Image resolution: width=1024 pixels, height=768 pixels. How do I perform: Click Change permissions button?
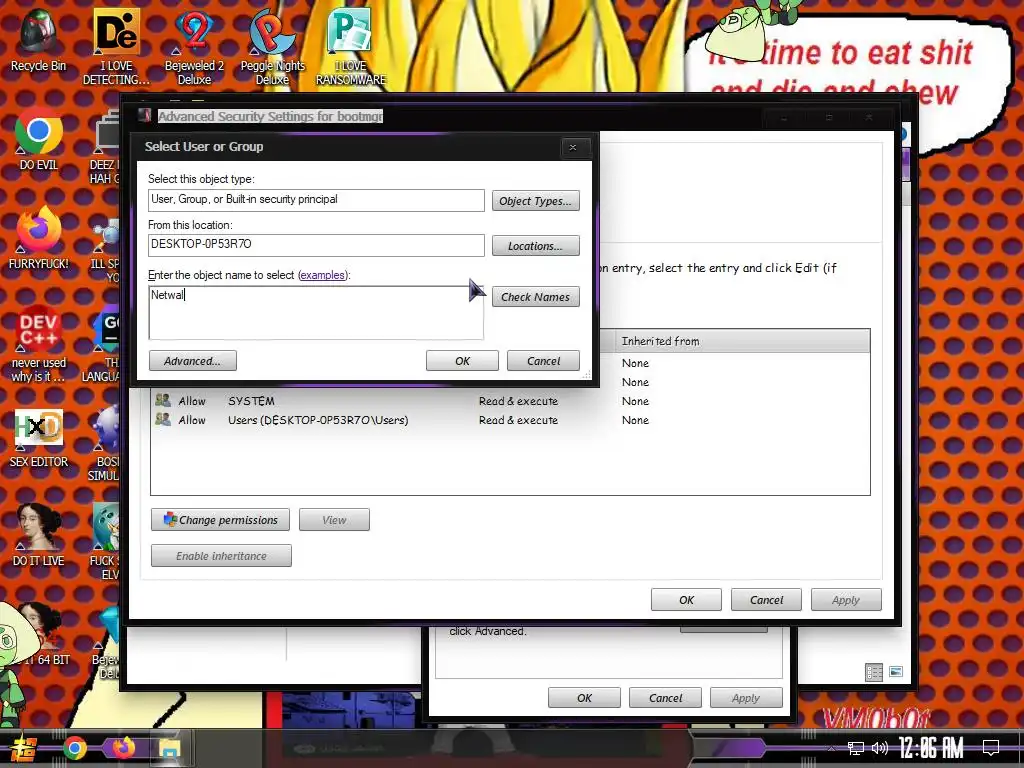coord(220,520)
